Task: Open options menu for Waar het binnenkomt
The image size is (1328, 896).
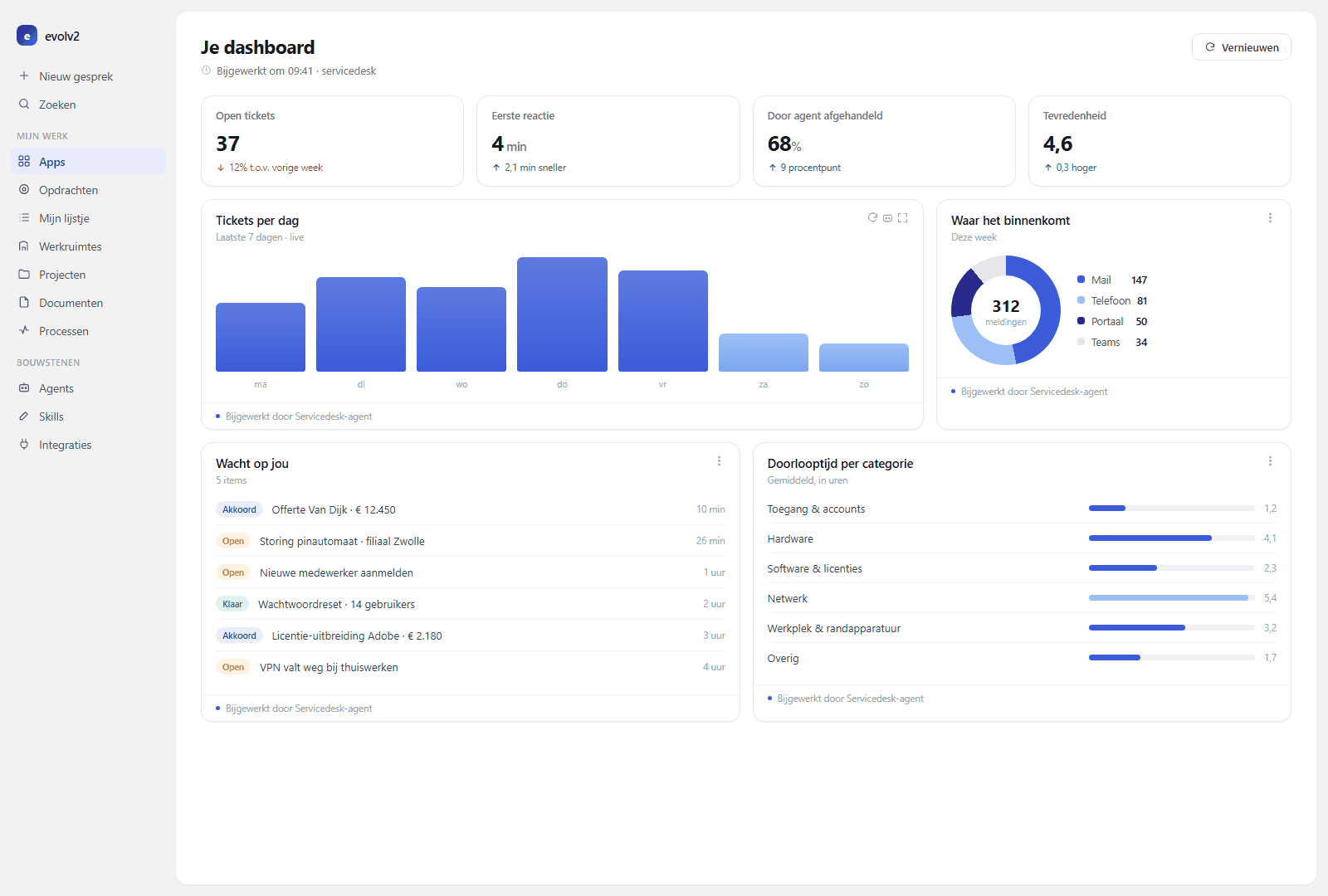Action: (x=1270, y=218)
